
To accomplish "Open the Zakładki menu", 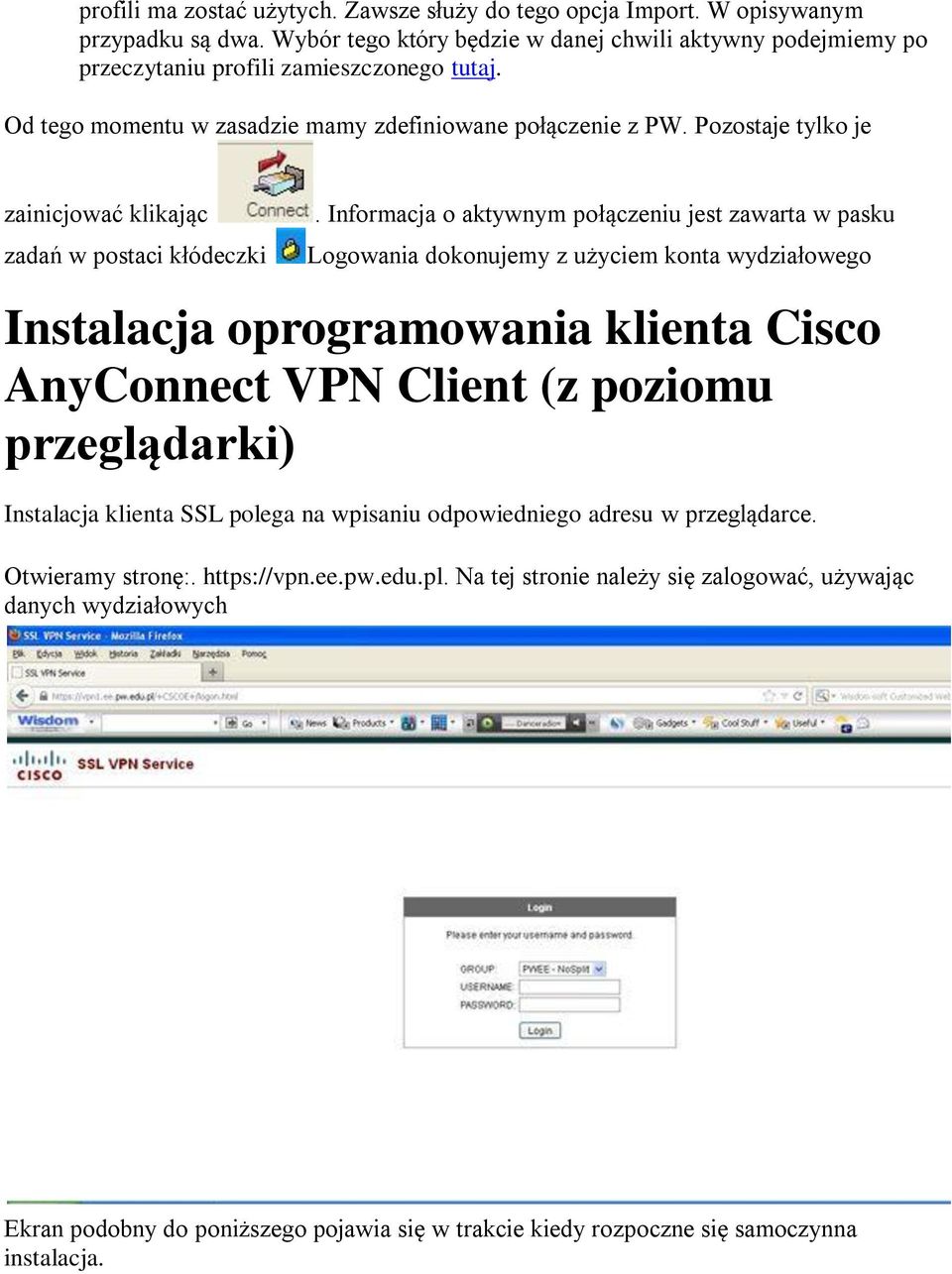I will [x=166, y=653].
